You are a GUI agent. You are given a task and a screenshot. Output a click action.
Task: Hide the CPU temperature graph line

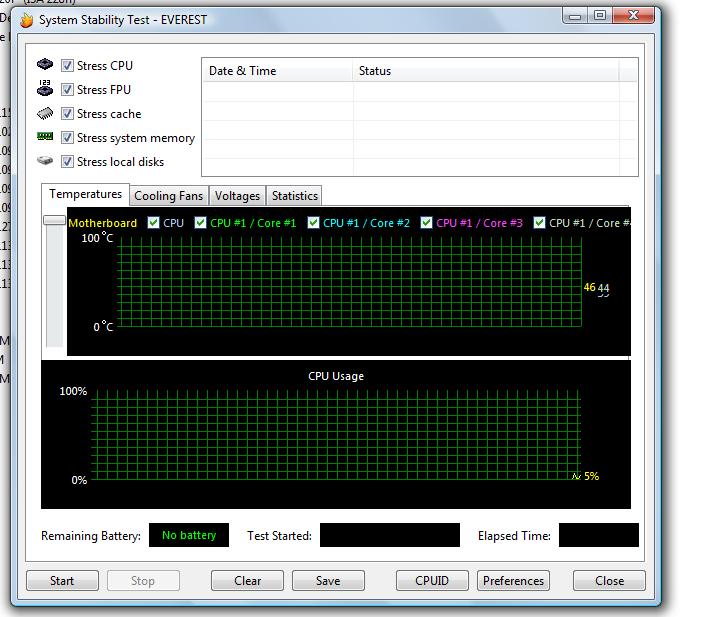click(154, 223)
